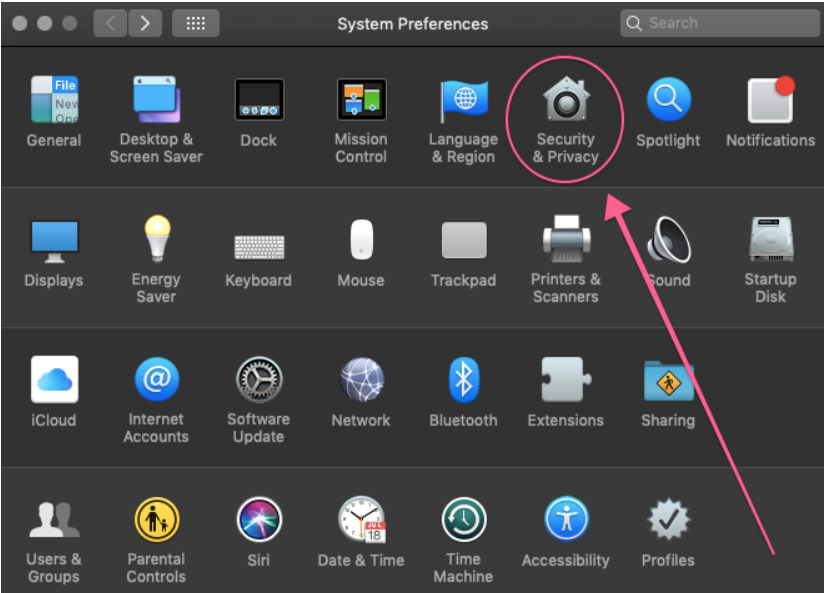Close the System Preferences window
Image resolution: width=828 pixels, height=593 pixels.
point(20,23)
